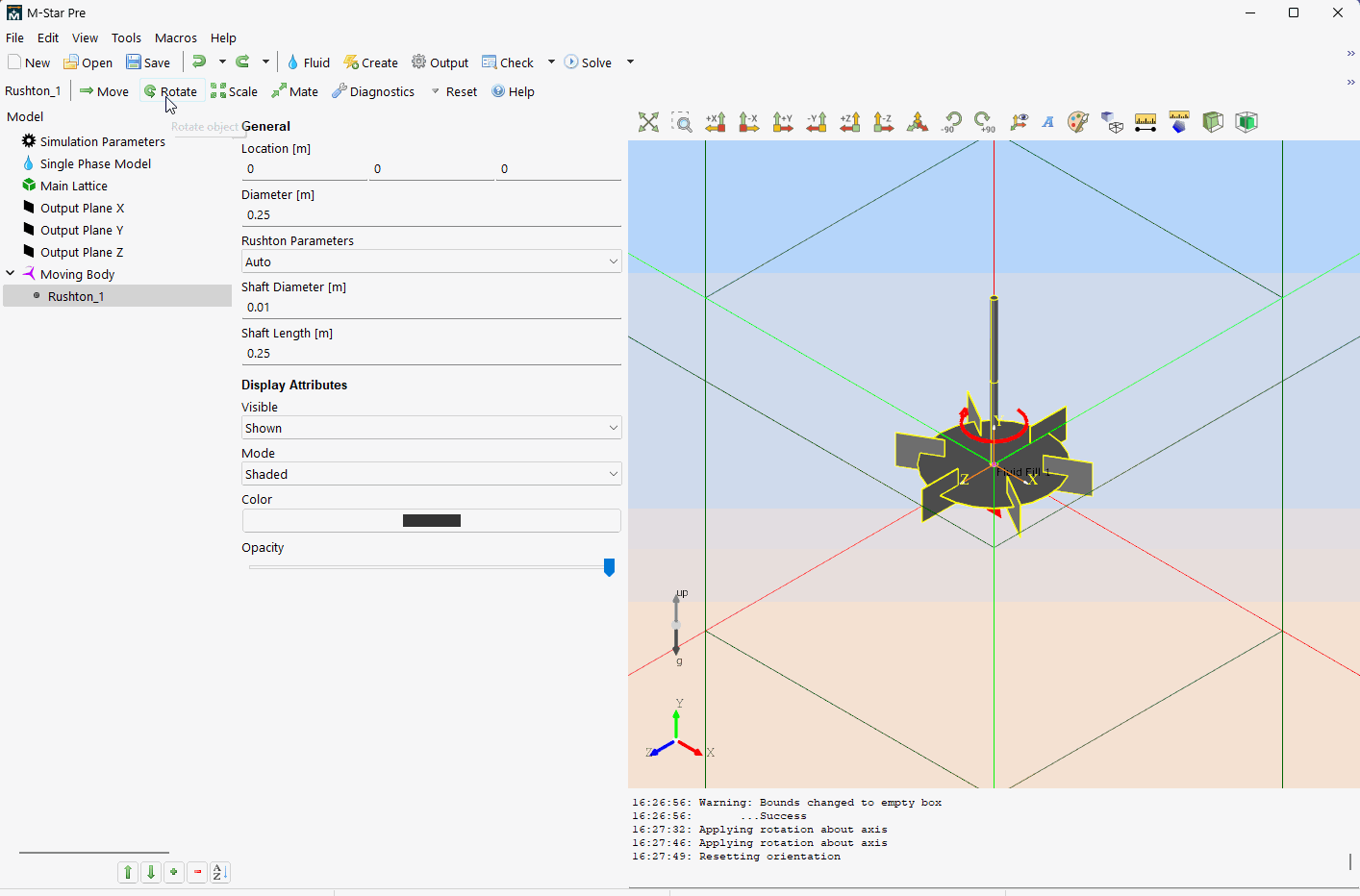This screenshot has height=896, width=1360.
Task: Select the Mate object tool
Action: (294, 91)
